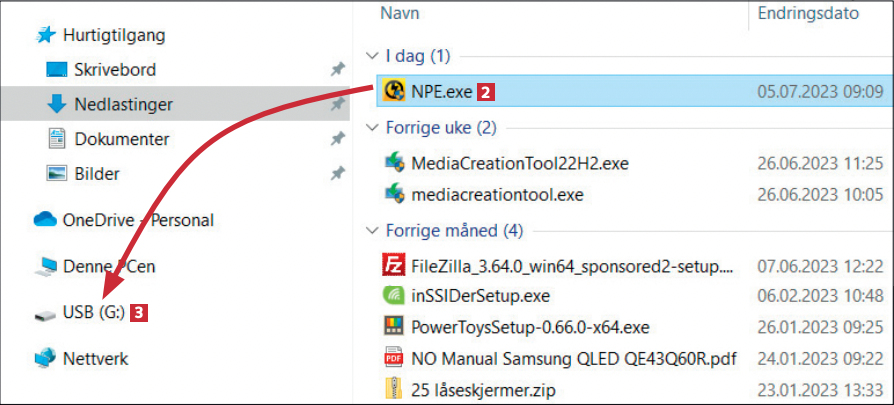Click the inSSIDerSetup.exe icon
This screenshot has height=405, width=894.
394,296
